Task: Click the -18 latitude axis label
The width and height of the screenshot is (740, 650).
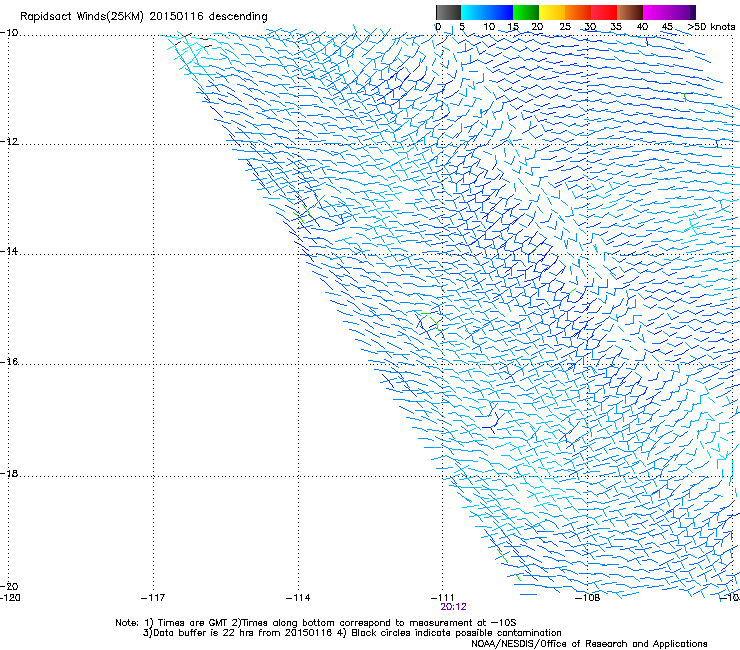Action: tap(9, 473)
